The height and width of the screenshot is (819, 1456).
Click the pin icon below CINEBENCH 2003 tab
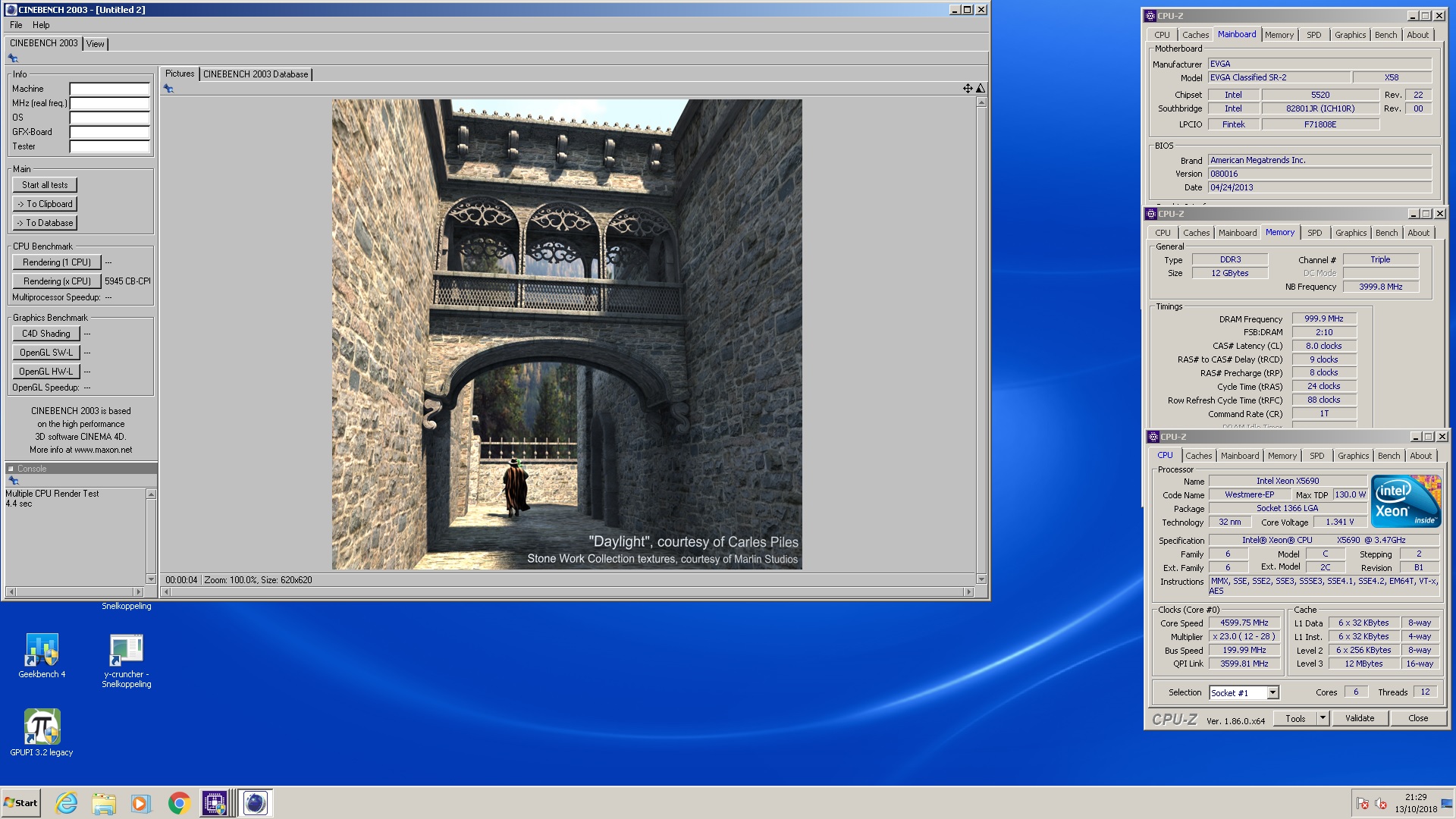coord(13,58)
